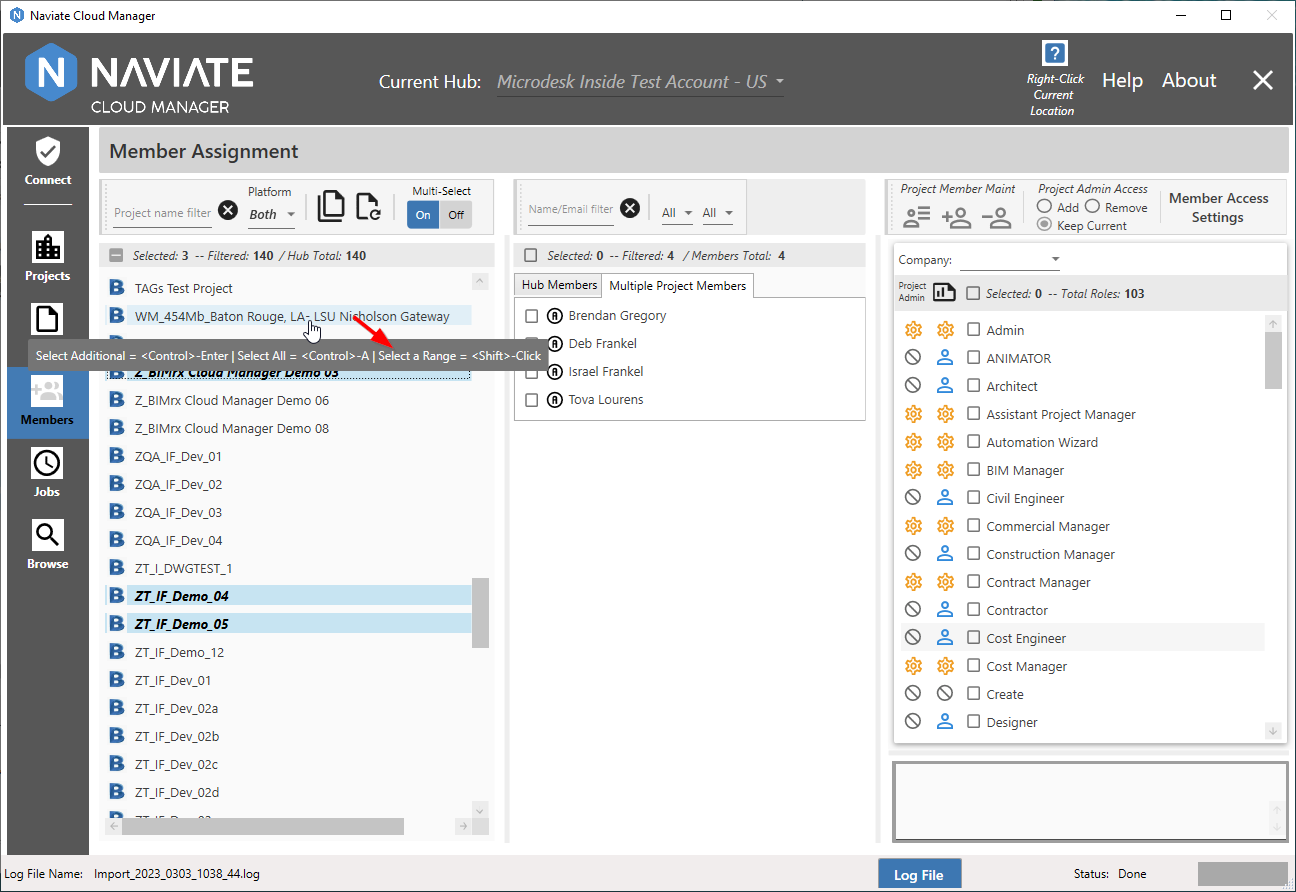
Task: Open the Browse sidebar section
Action: (x=48, y=545)
